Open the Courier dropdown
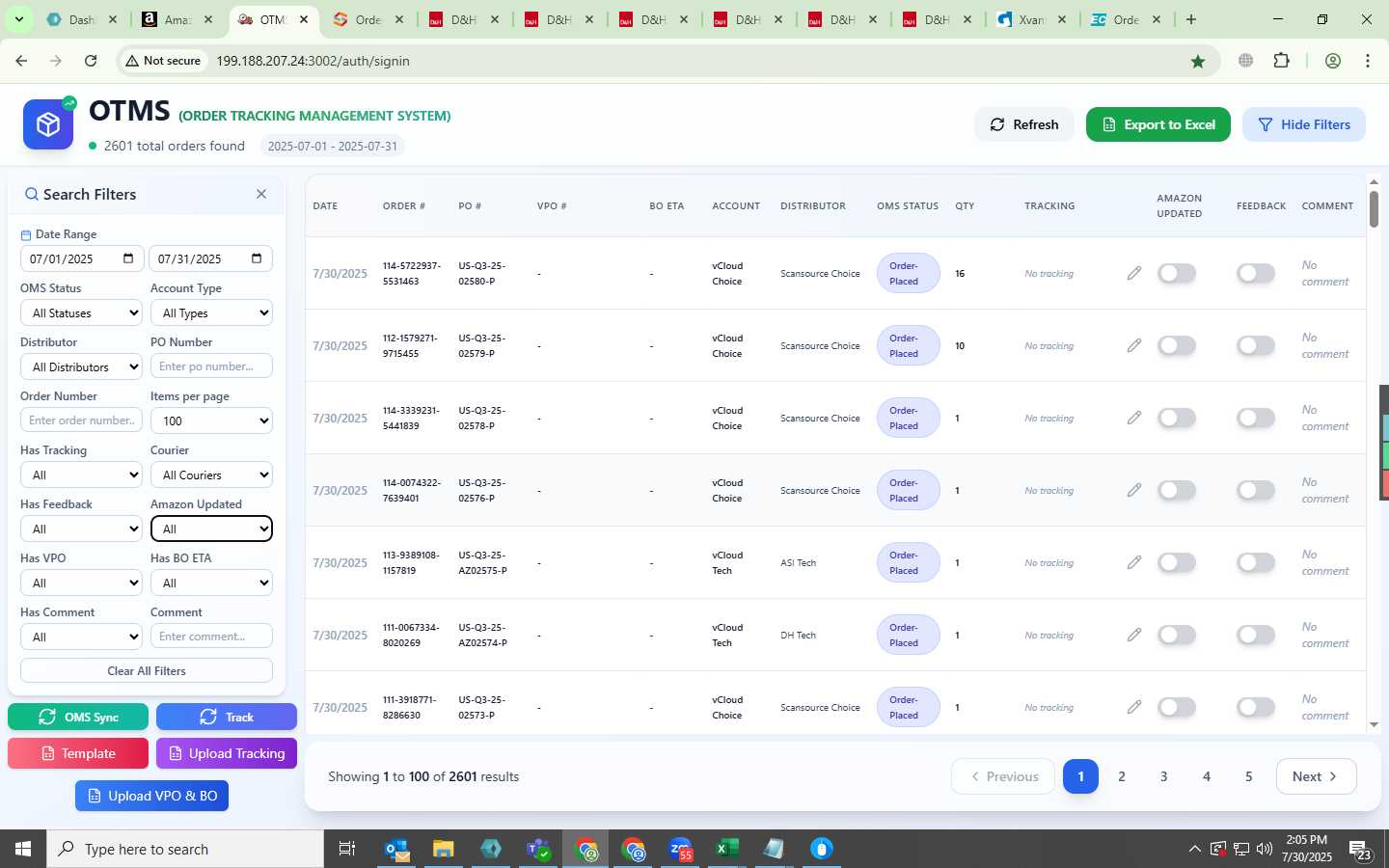Screen dimensions: 1389x868 point(211,475)
